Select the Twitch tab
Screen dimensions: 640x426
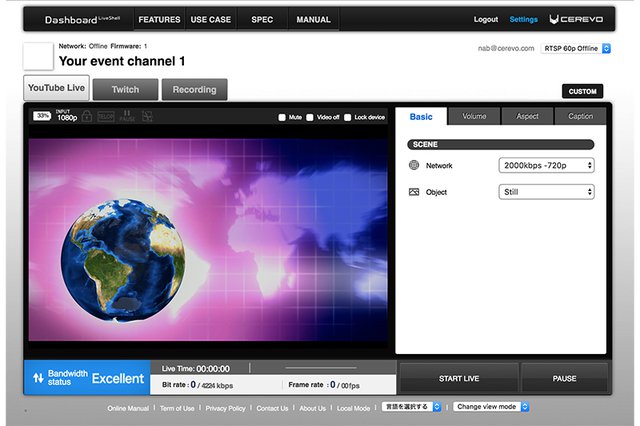click(125, 89)
